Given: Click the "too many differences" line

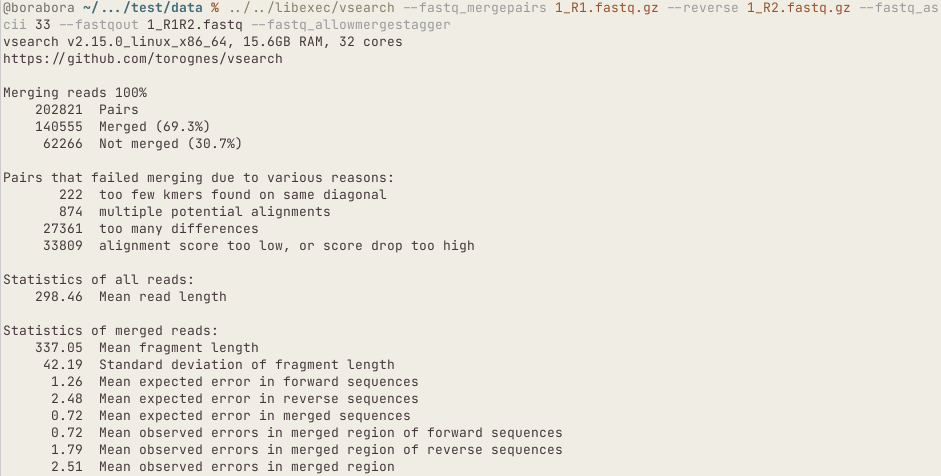Looking at the screenshot, I should pyautogui.click(x=178, y=229).
